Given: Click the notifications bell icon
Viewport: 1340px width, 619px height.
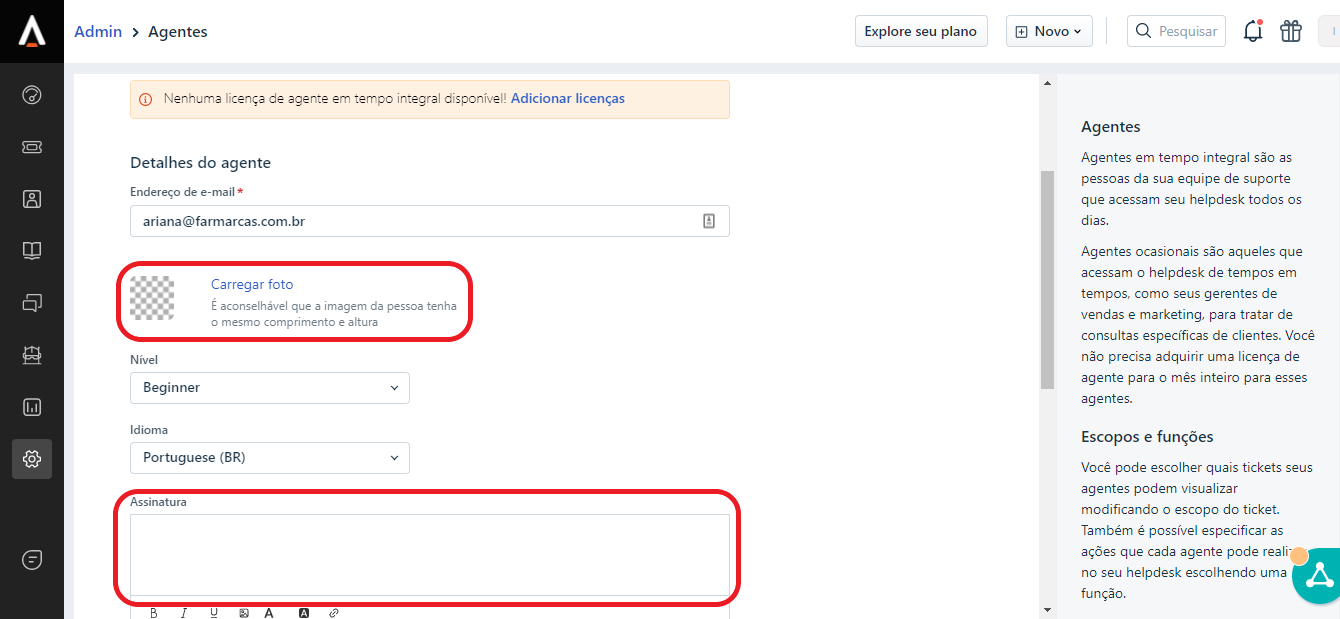Looking at the screenshot, I should 1253,31.
